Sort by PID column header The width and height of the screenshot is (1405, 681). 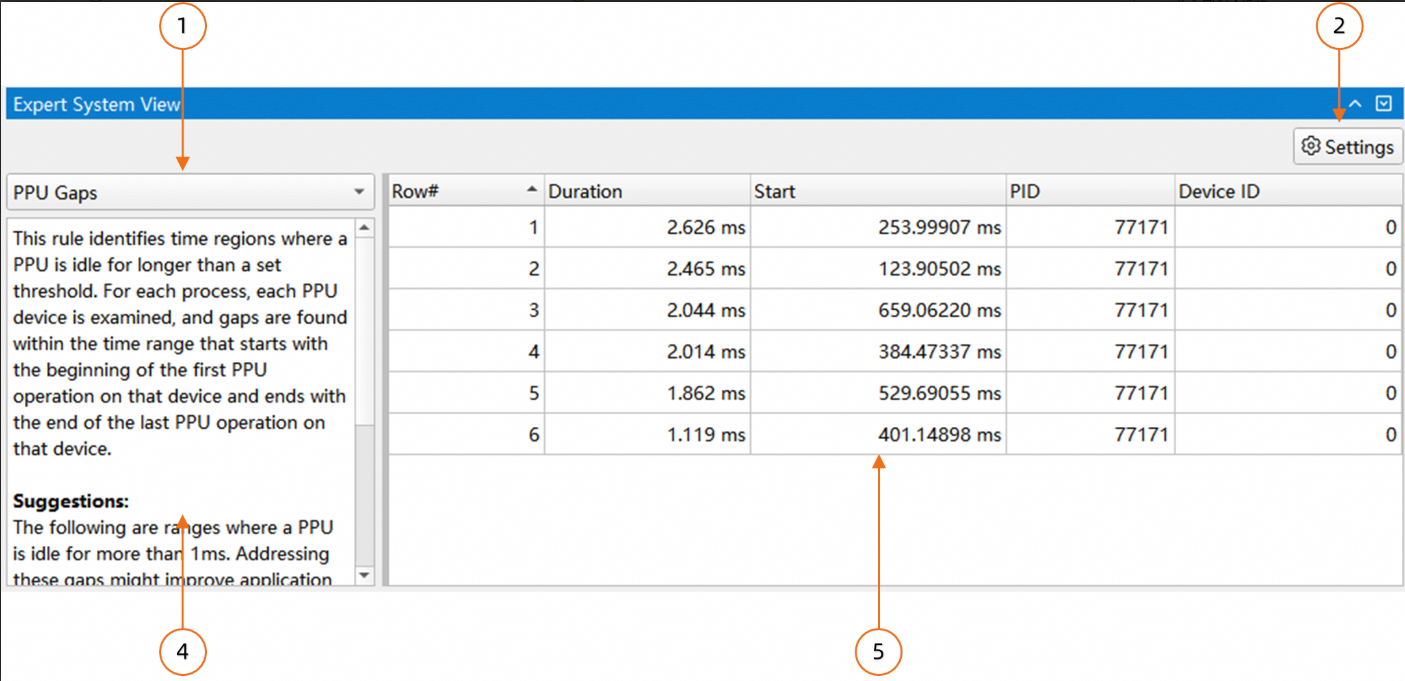pyautogui.click(x=1089, y=191)
